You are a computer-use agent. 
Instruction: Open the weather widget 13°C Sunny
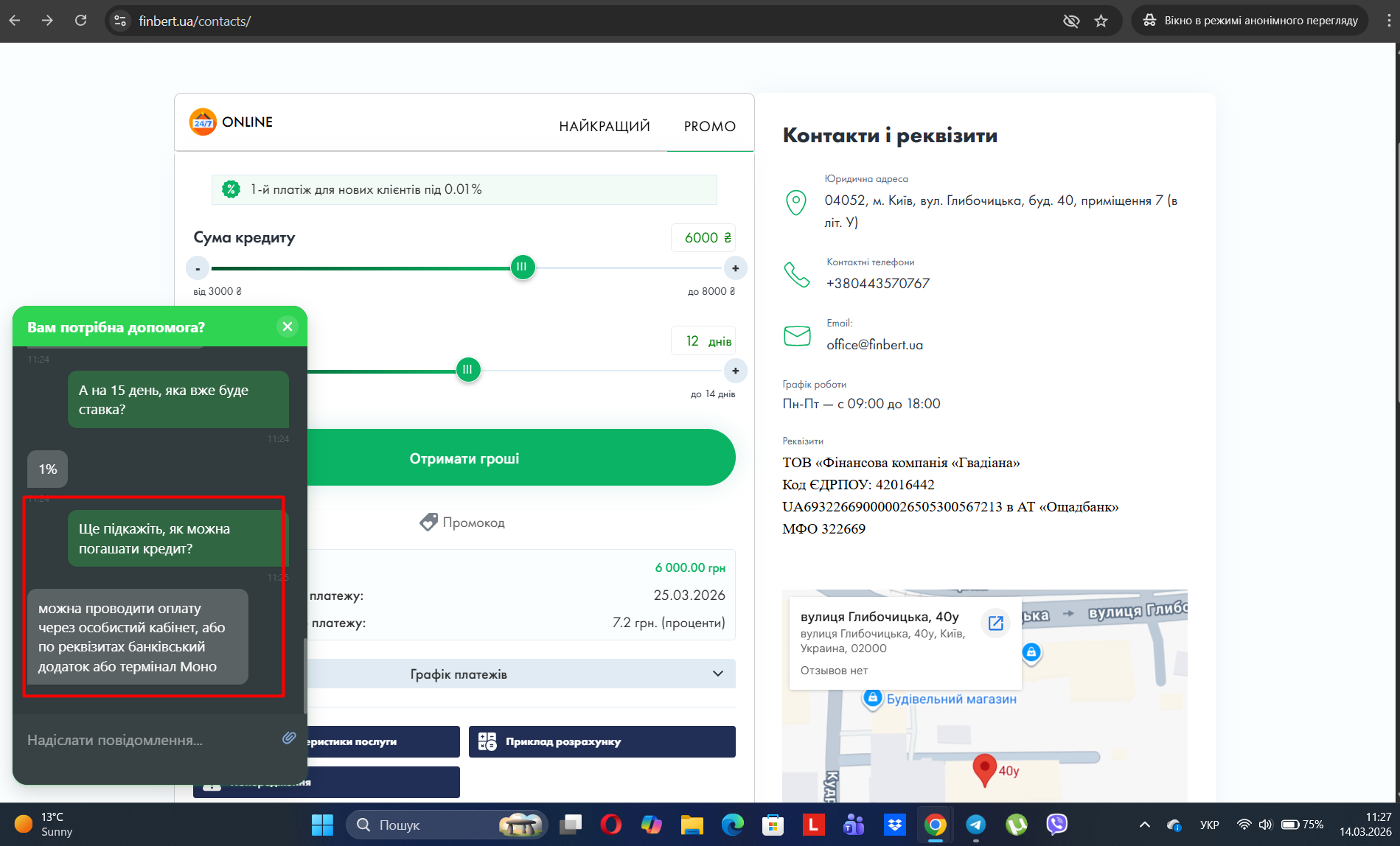[x=44, y=825]
